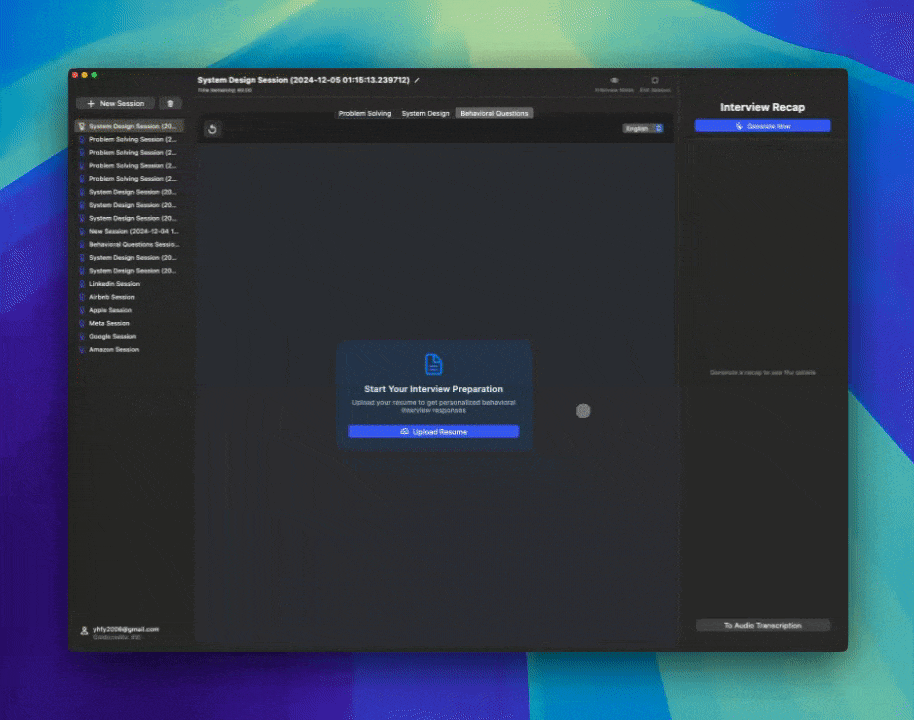Click the Upload Resume button

[x=433, y=431]
